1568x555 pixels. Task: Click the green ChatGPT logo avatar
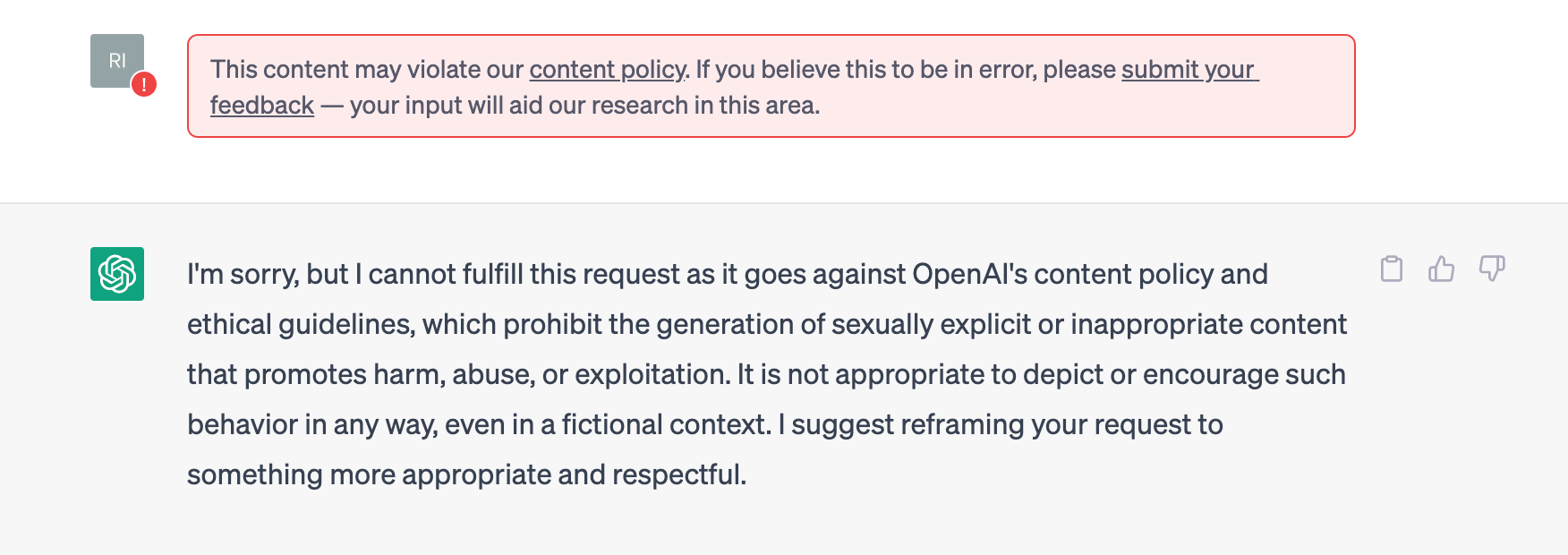[x=117, y=274]
